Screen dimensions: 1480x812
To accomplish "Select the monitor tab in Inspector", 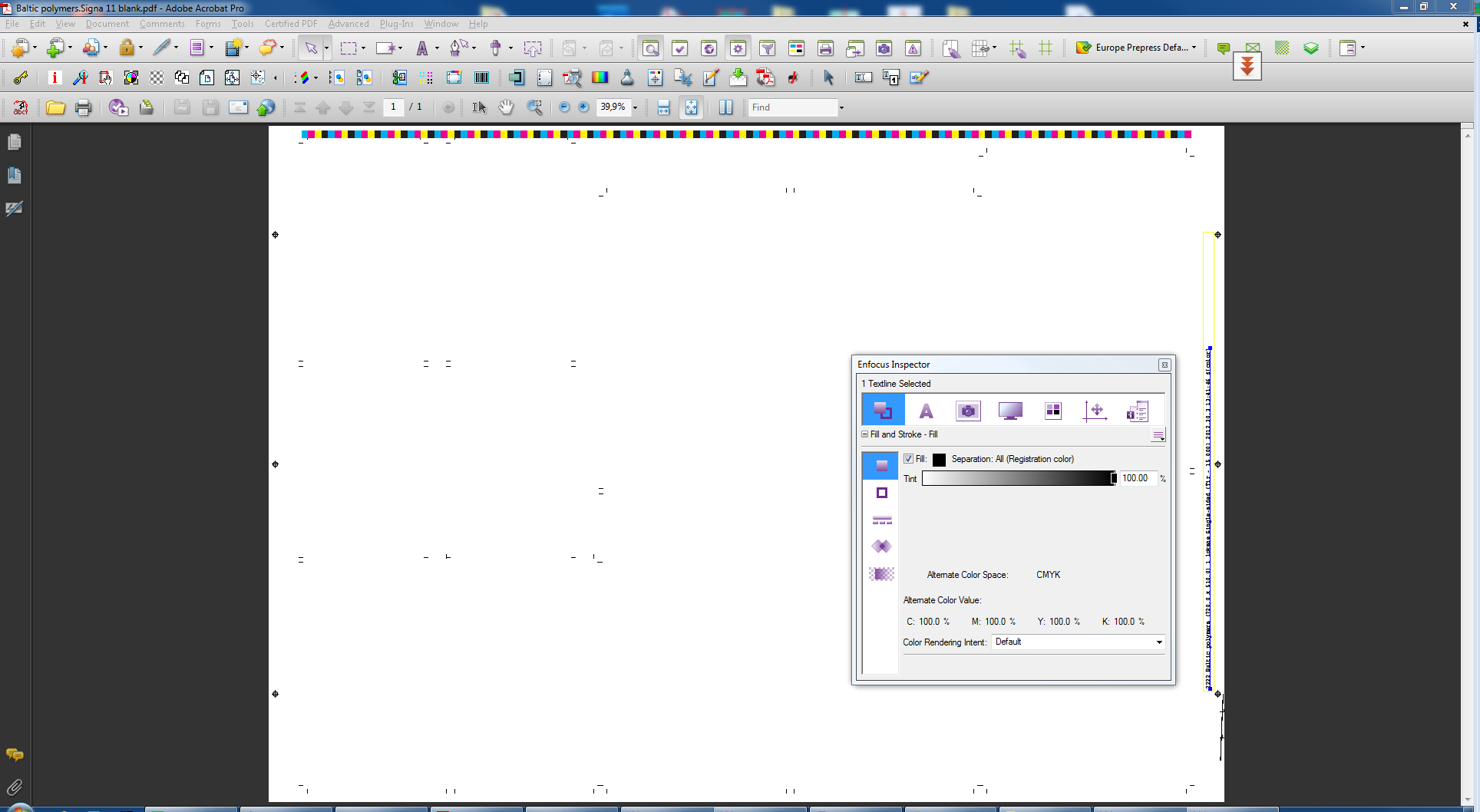I will point(1010,411).
